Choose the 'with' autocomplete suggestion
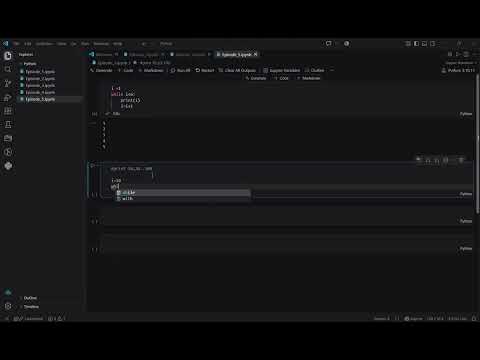The width and height of the screenshot is (480, 360). (x=183, y=199)
